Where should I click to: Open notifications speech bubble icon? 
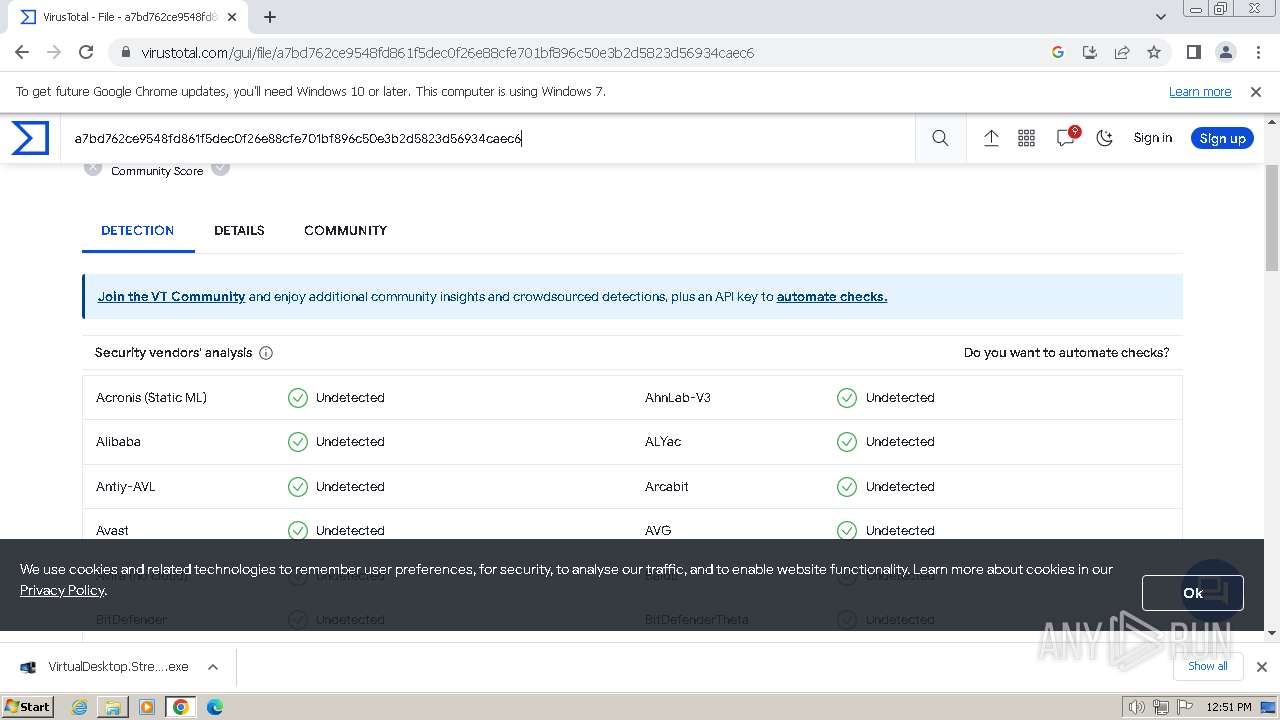[1066, 137]
